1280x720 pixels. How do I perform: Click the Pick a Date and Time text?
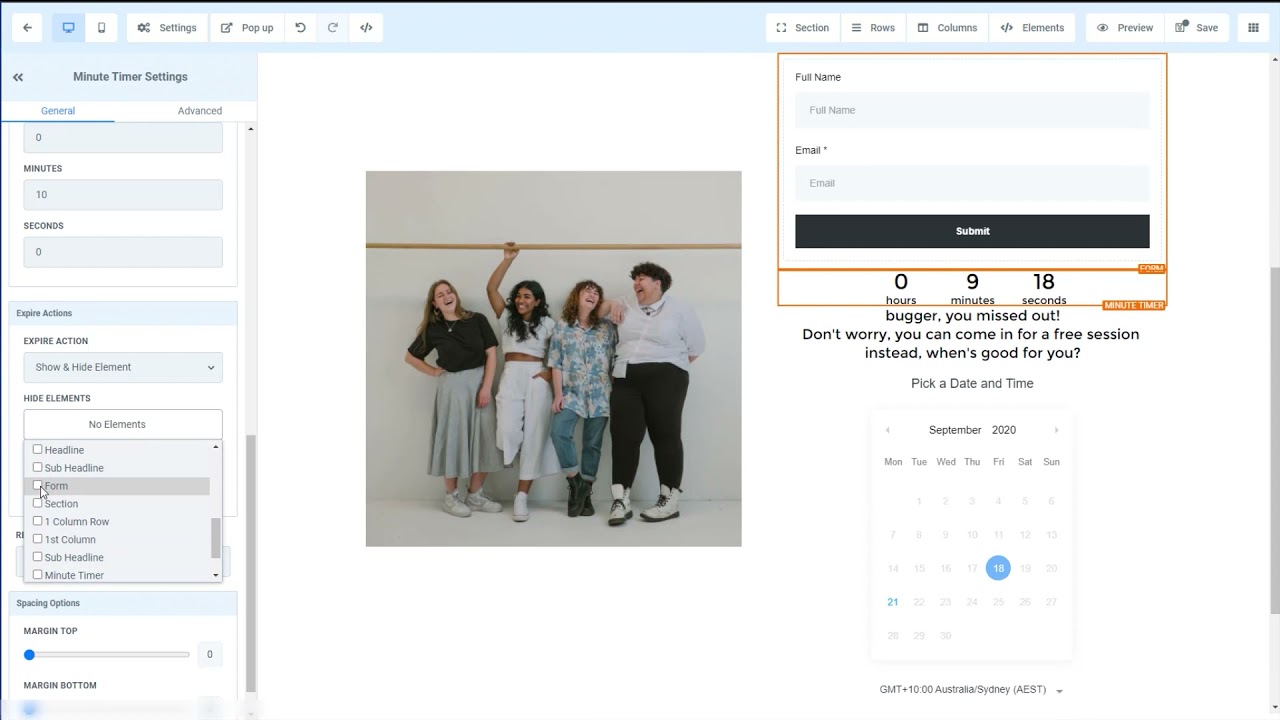point(972,383)
